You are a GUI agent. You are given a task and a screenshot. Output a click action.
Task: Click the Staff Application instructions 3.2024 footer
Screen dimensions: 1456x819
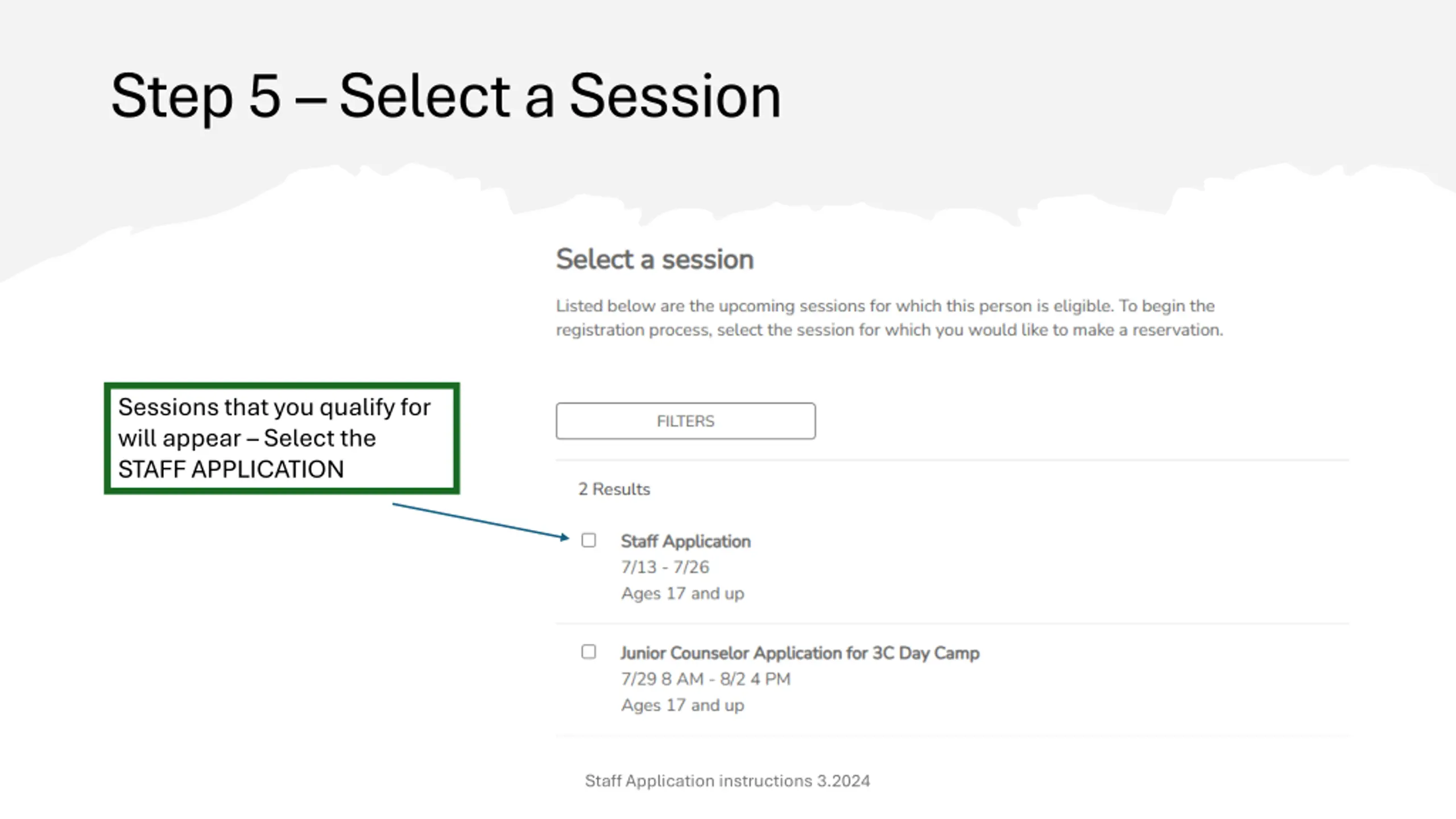point(727,781)
